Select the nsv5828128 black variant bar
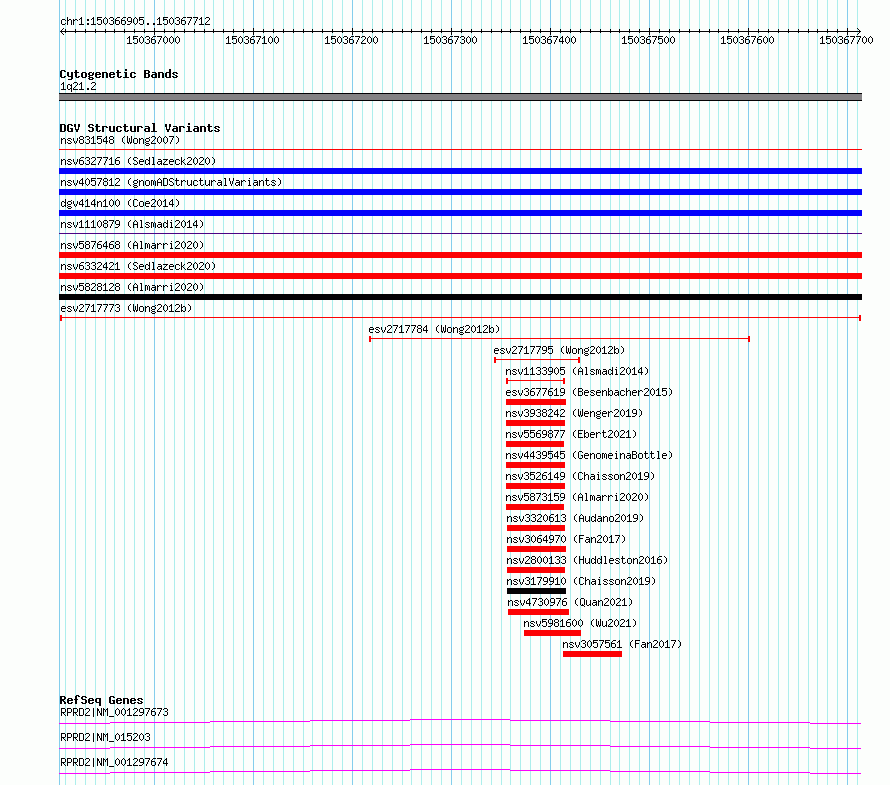890x785 pixels. tap(460, 297)
